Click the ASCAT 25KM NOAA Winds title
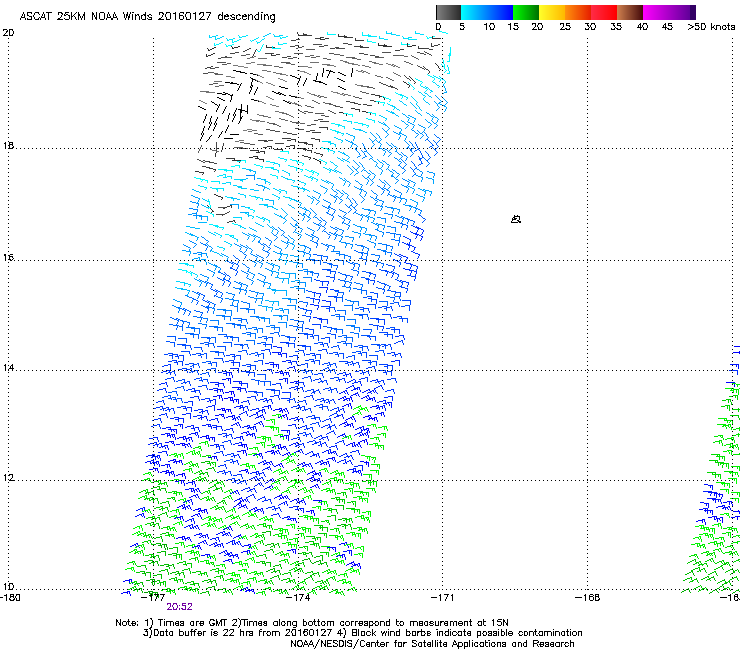This screenshot has width=740, height=650. click(x=147, y=16)
